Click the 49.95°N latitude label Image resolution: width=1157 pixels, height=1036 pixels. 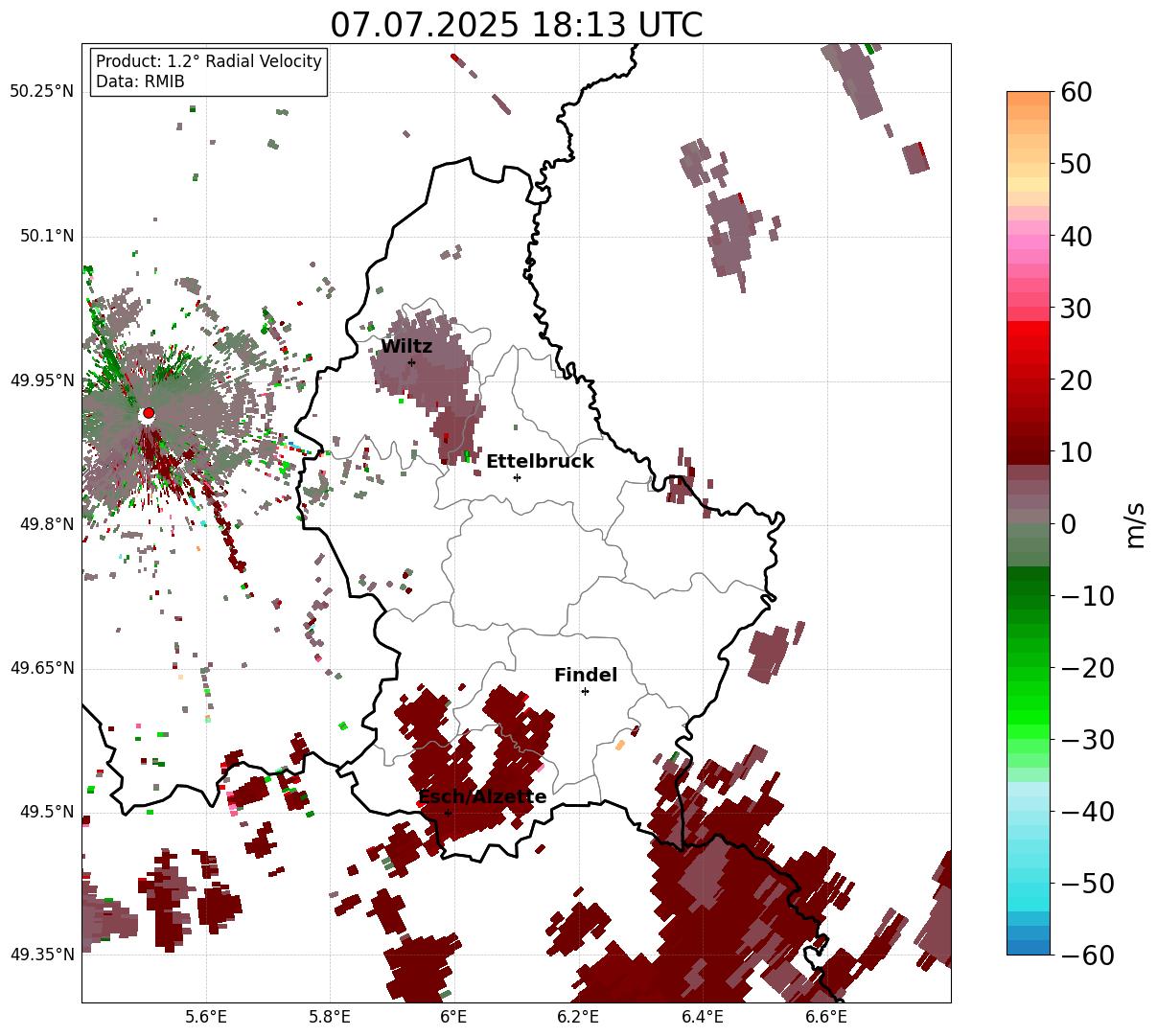pyautogui.click(x=41, y=380)
